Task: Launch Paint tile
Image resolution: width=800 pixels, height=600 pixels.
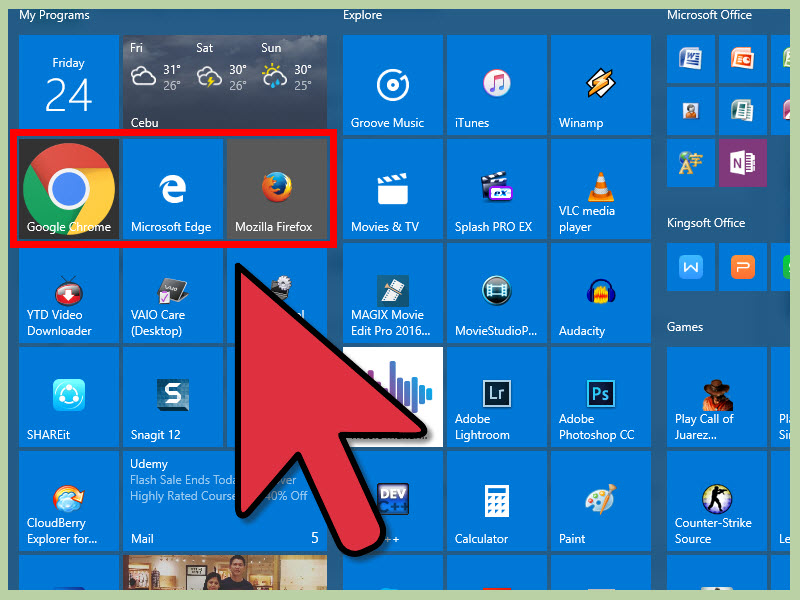Action: [x=601, y=501]
